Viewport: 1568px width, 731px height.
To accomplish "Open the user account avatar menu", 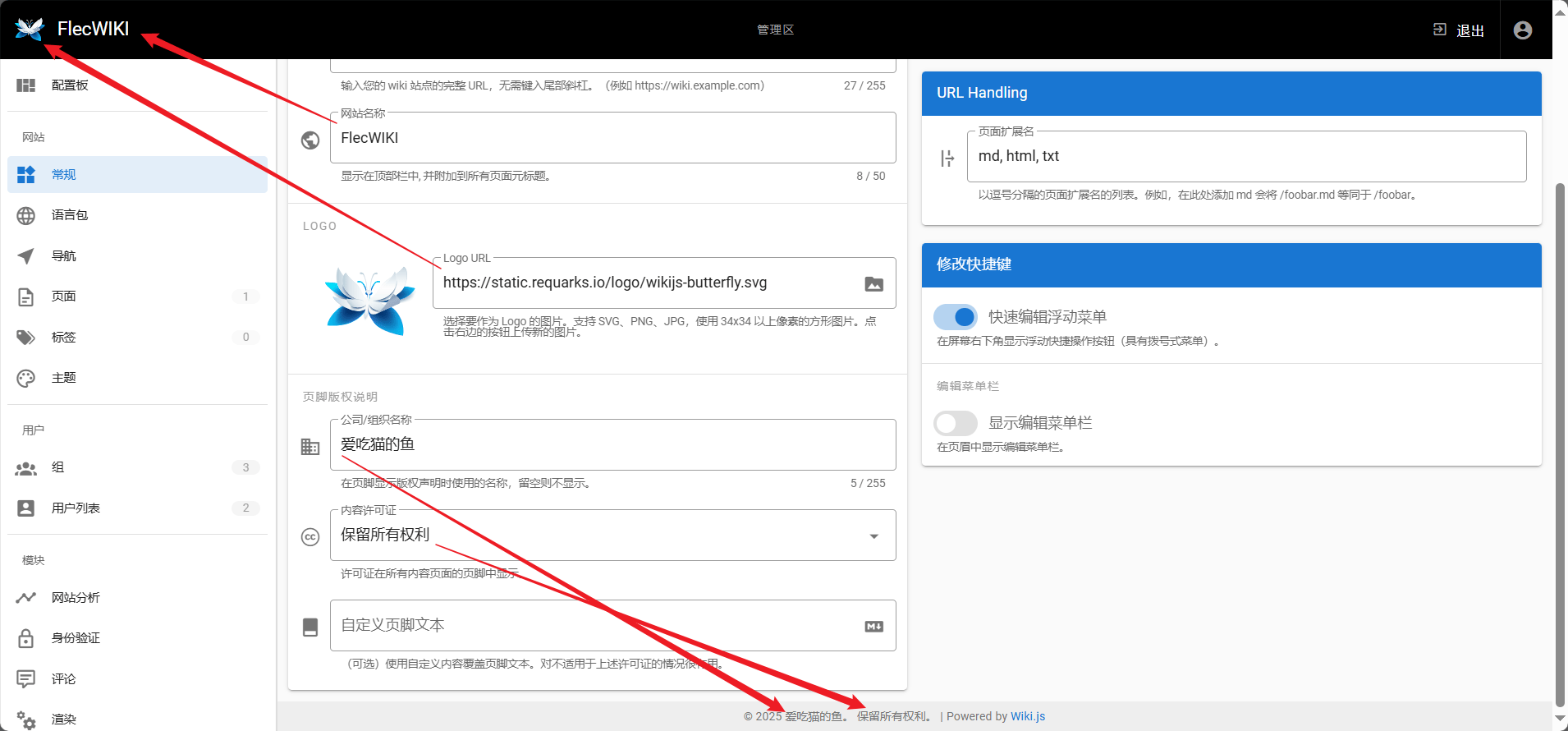I will (x=1522, y=30).
